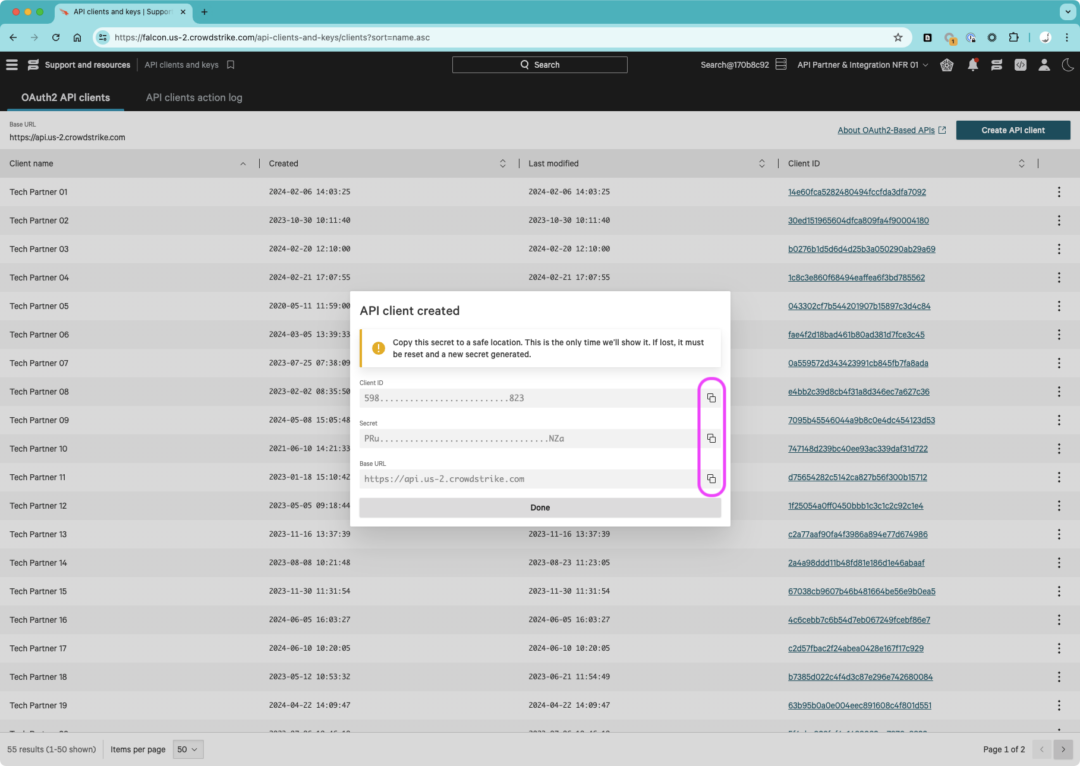The image size is (1080, 766).
Task: Select the API clients and keys browser tab
Action: coord(123,12)
